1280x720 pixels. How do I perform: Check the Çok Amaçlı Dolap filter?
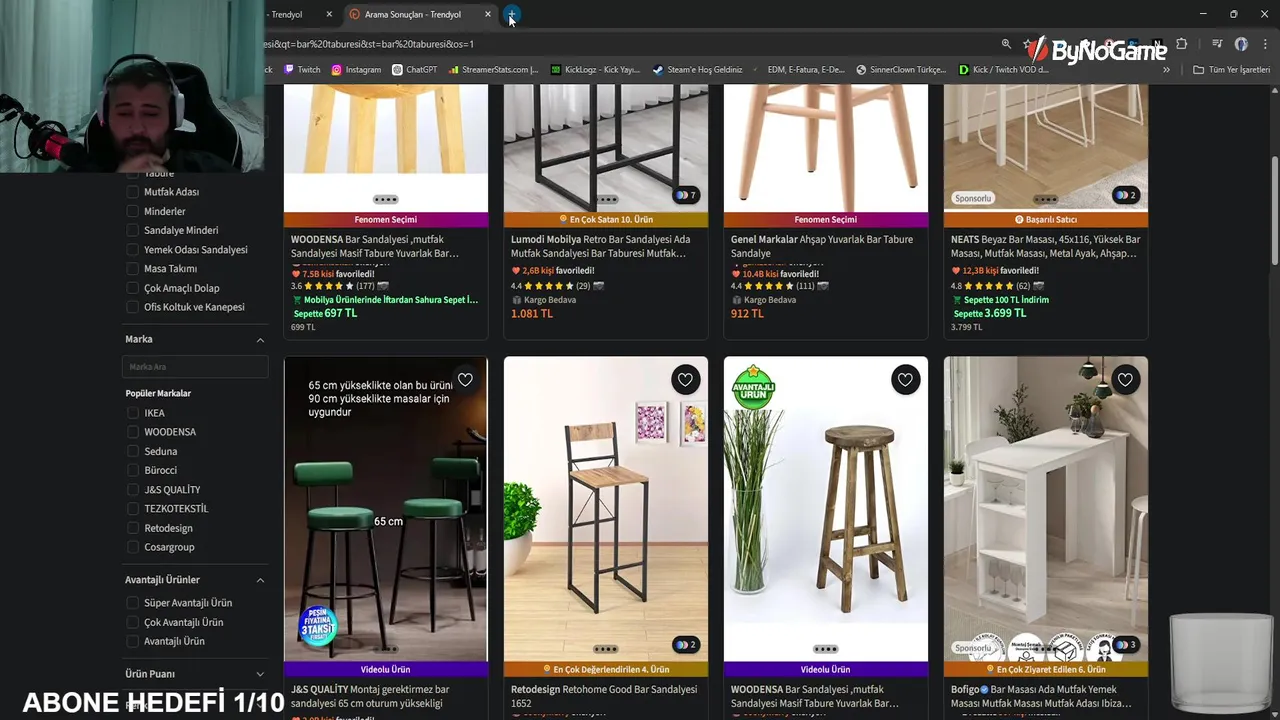132,288
